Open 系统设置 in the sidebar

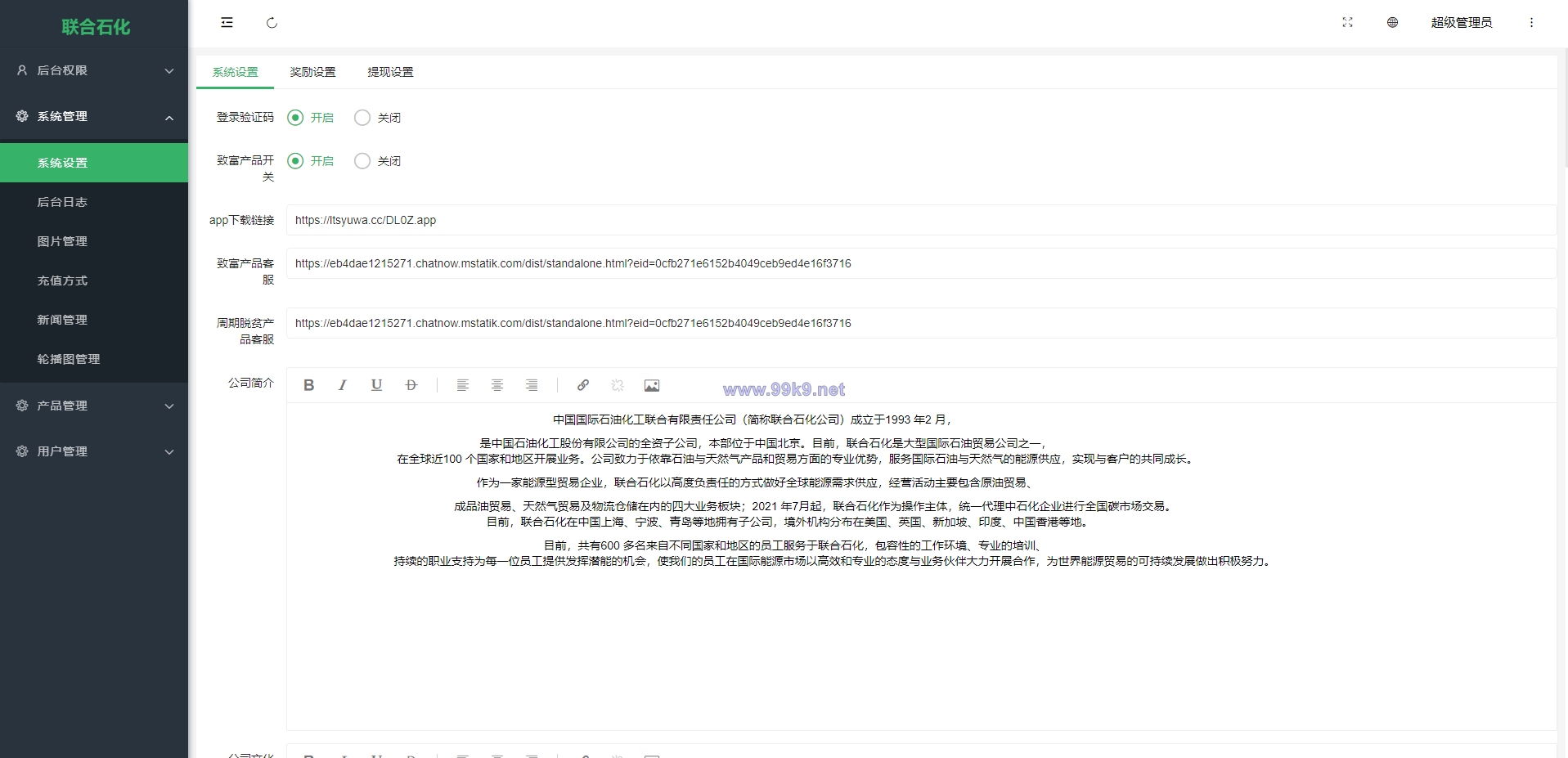[94, 163]
